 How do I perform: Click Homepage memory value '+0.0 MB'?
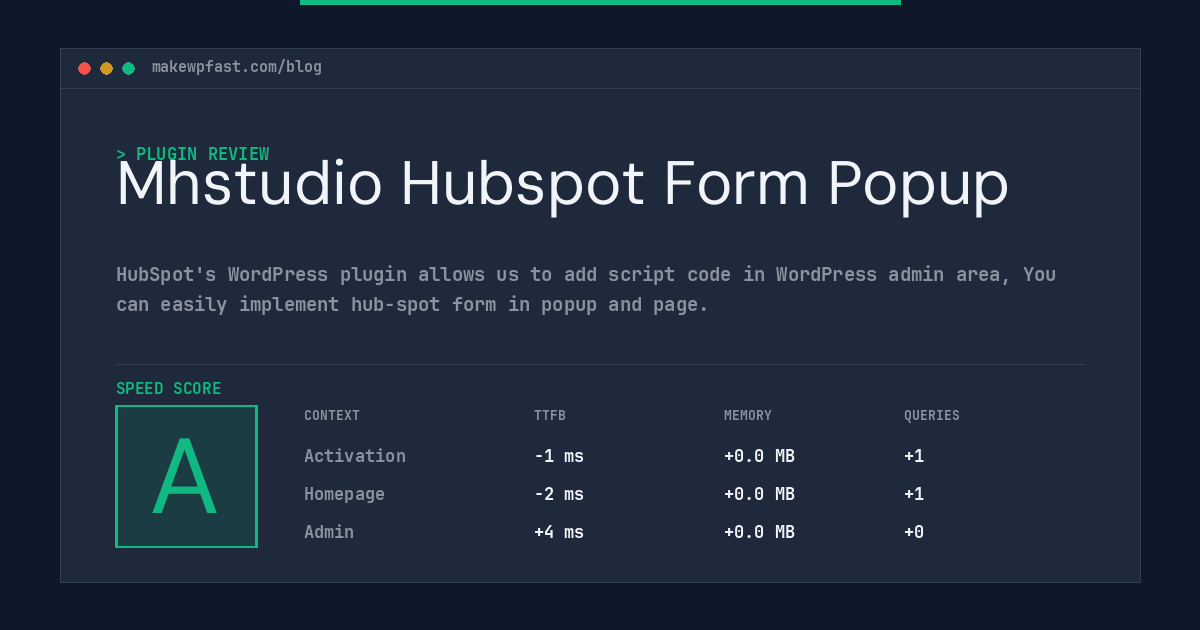click(x=759, y=494)
